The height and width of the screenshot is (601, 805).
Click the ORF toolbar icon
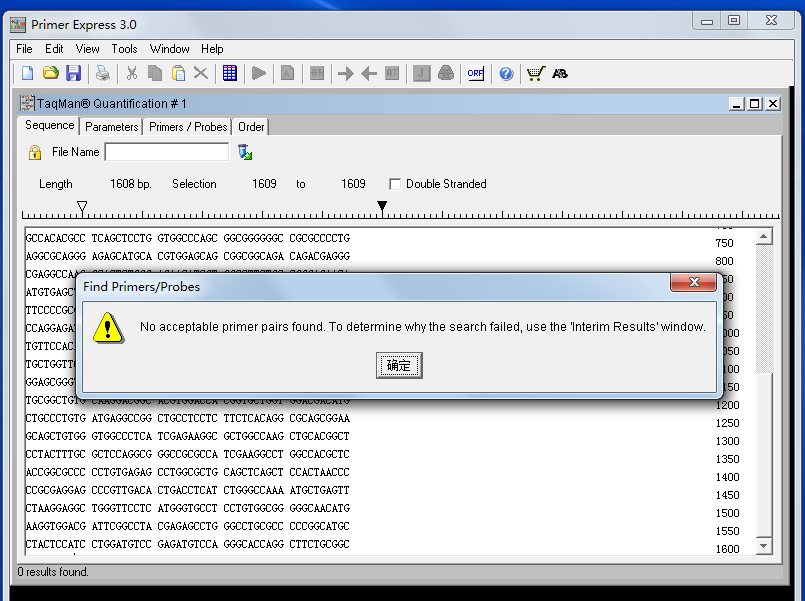pos(475,73)
